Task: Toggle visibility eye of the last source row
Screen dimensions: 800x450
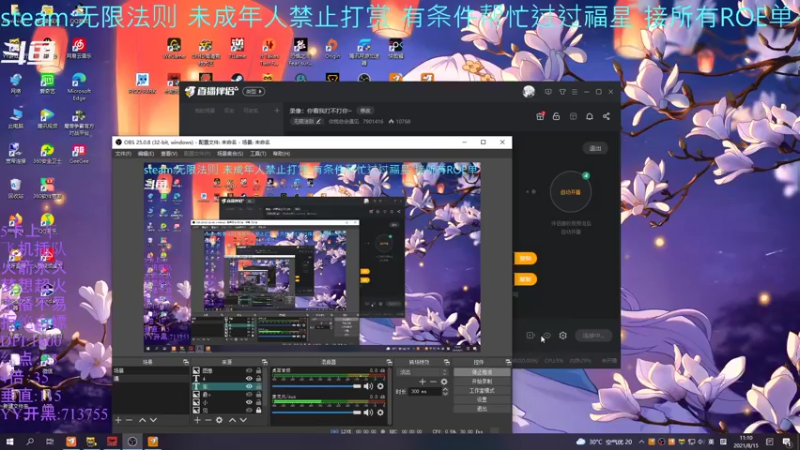Action: [x=249, y=410]
